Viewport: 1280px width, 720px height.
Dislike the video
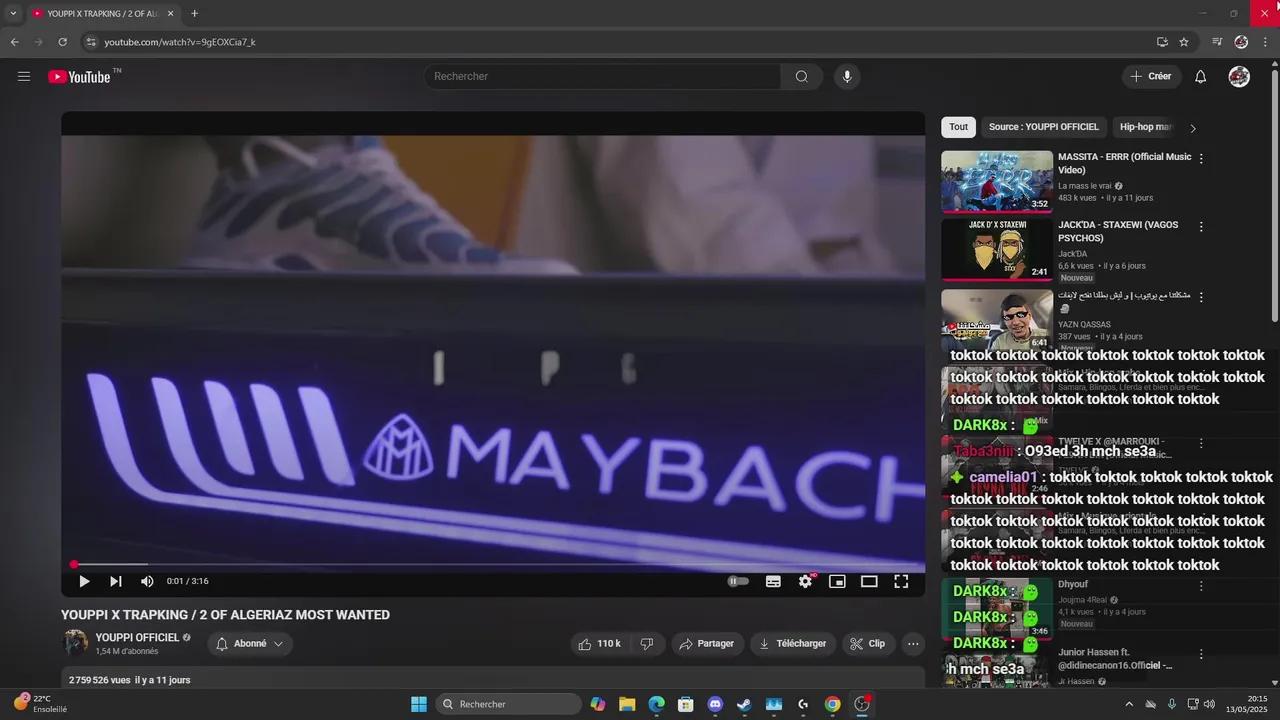pos(647,644)
